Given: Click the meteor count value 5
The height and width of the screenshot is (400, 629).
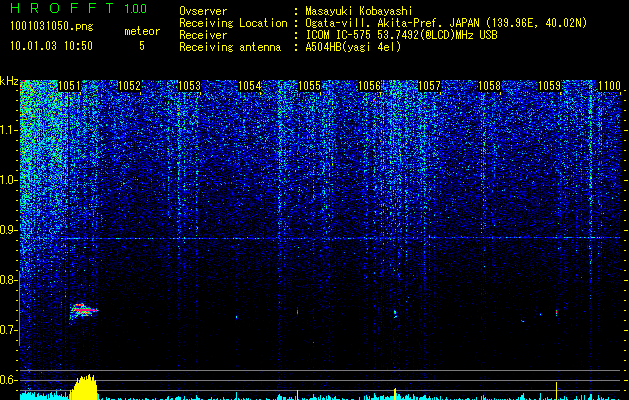Looking at the screenshot, I should tap(142, 46).
